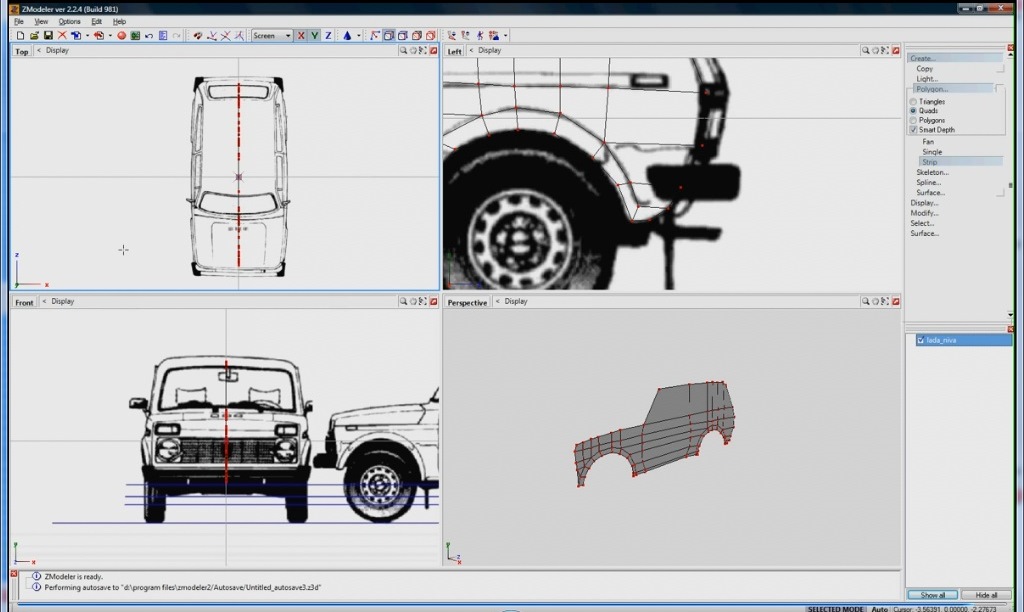
Task: Select the Polygons radio option
Action: pos(913,120)
